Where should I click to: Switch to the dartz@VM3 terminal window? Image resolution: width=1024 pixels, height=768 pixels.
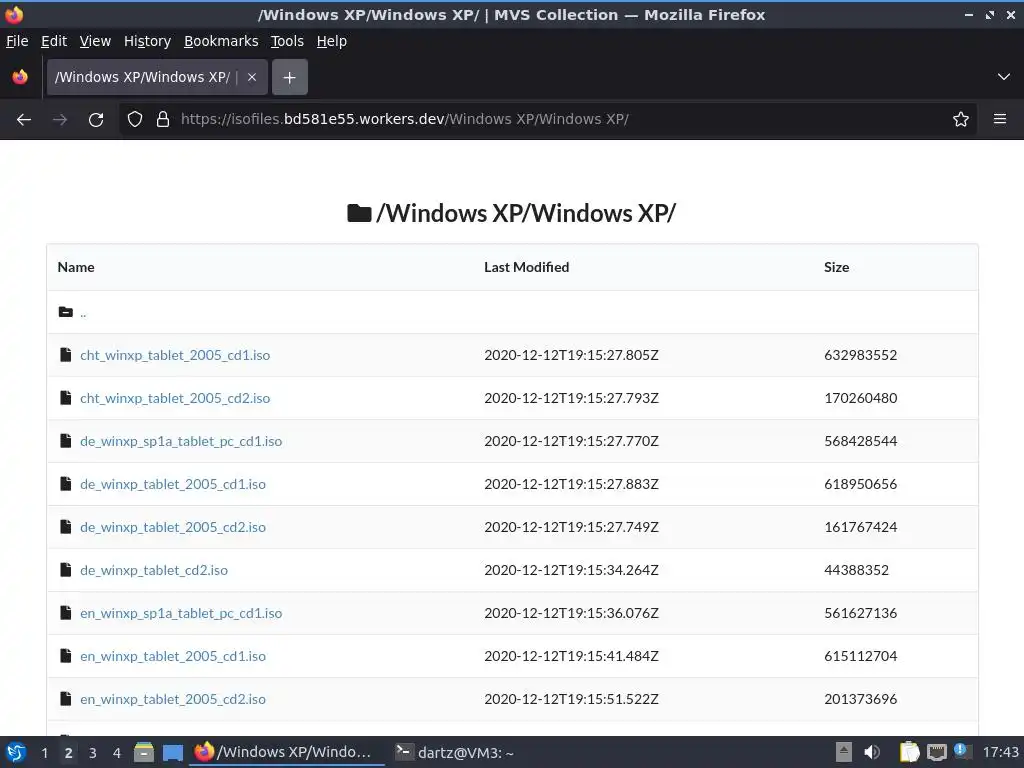(x=455, y=752)
